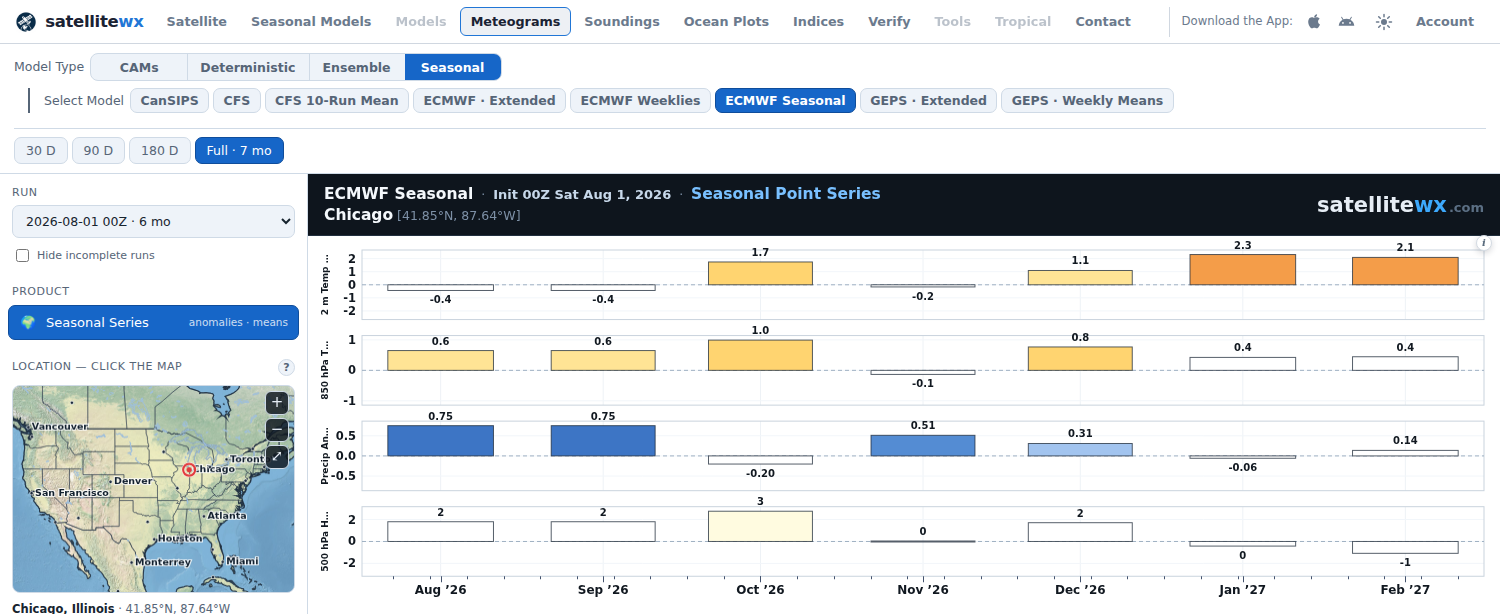Click the Chicago red marker on map
Image resolution: width=1500 pixels, height=614 pixels.
[187, 469]
